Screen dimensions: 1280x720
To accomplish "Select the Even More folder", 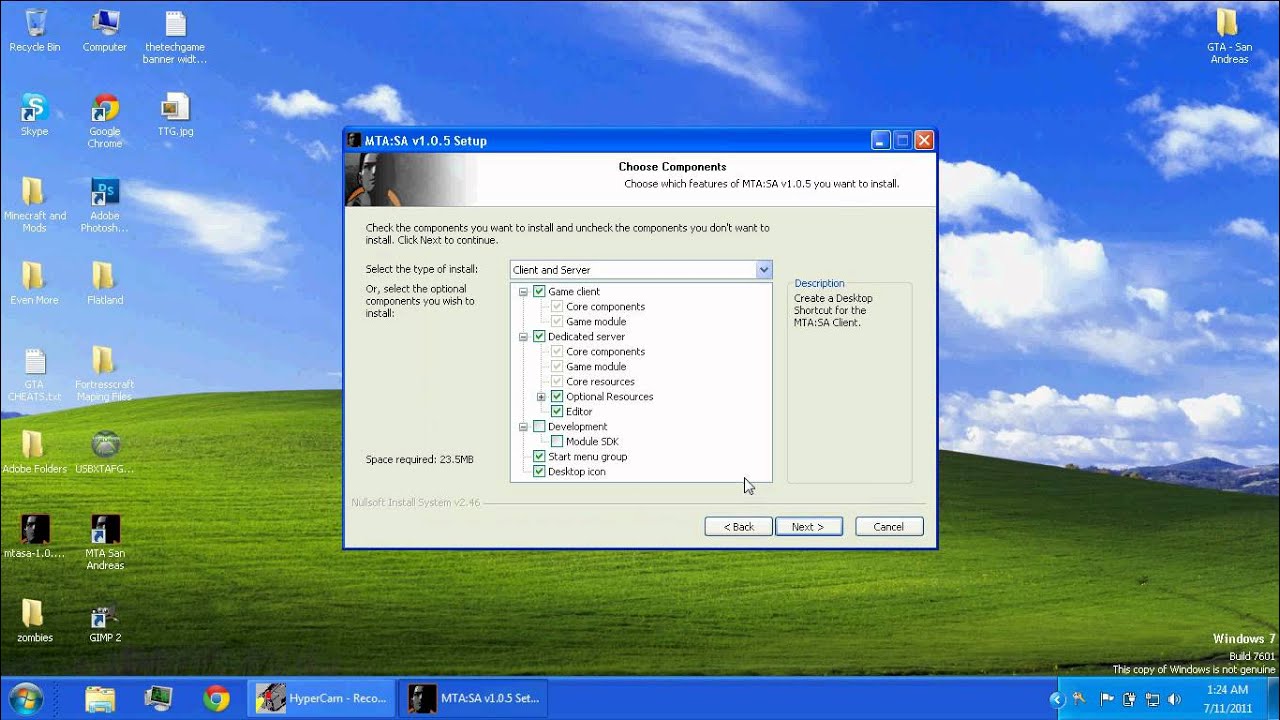I will point(34,282).
